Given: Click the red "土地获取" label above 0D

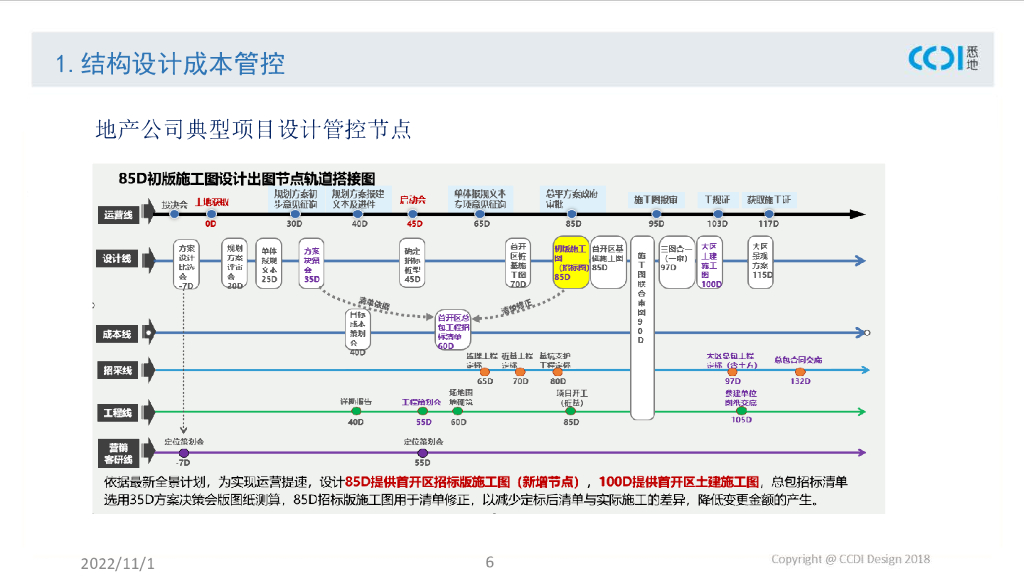Looking at the screenshot, I should click(x=212, y=202).
